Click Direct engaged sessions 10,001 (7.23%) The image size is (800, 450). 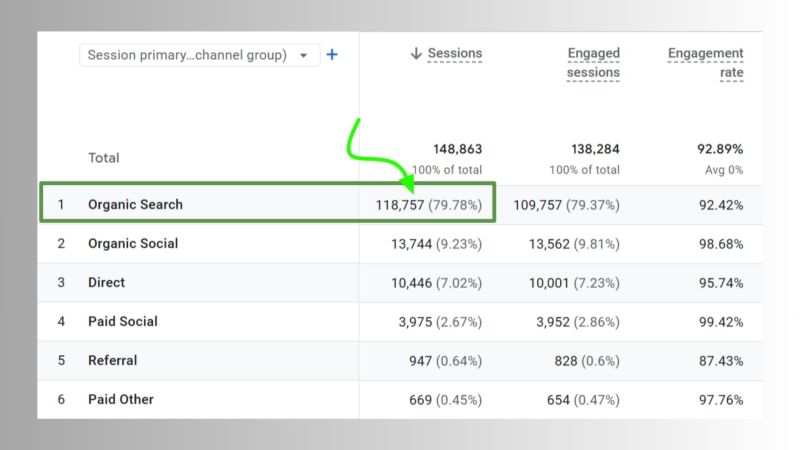click(x=574, y=283)
